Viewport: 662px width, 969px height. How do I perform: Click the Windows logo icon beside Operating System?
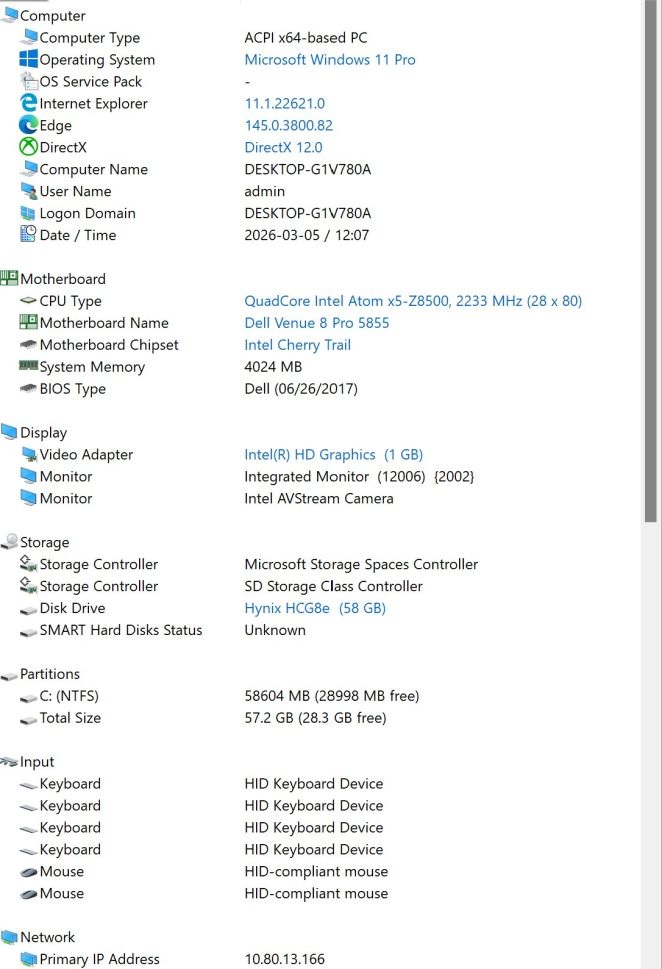(28, 60)
